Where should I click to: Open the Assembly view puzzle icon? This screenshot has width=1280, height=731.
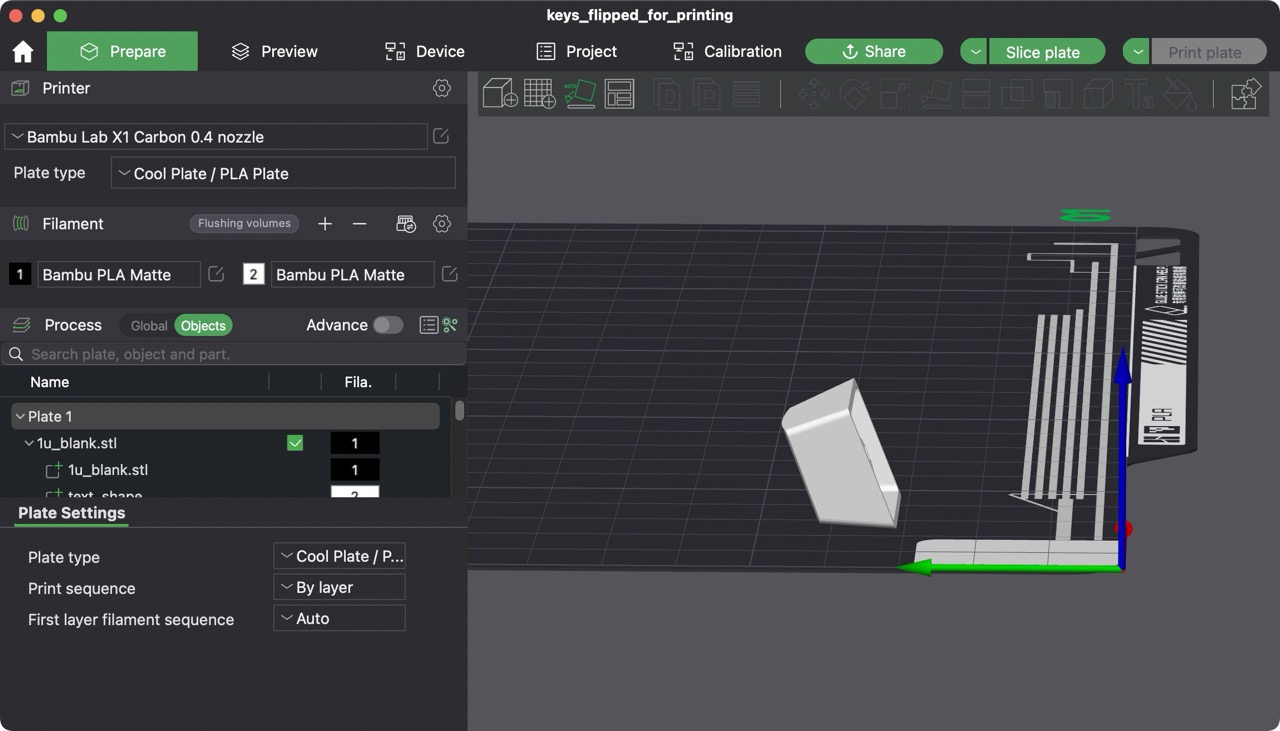click(x=1245, y=94)
